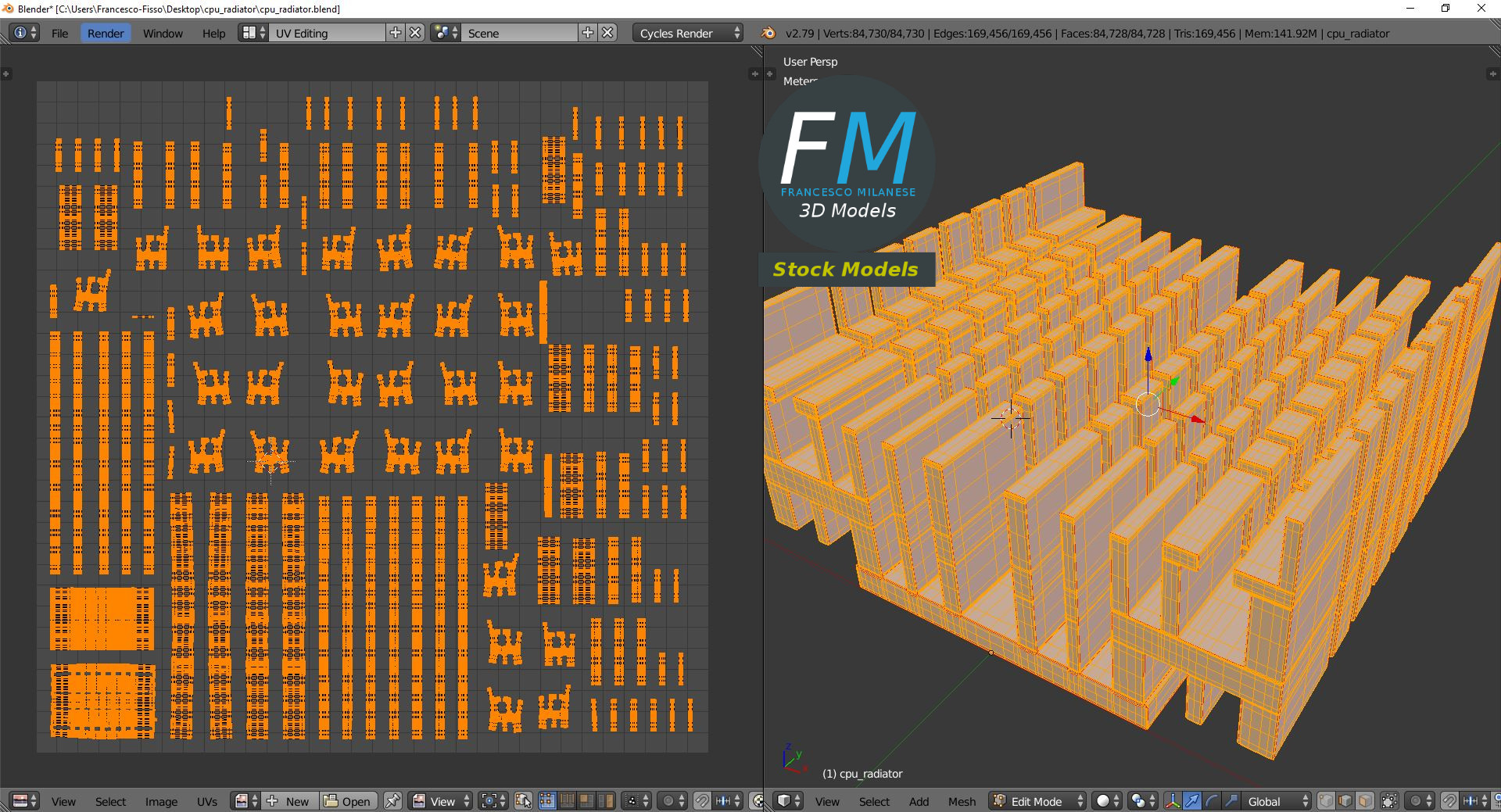Toggle the 3D manipulator widget
Image resolution: width=1501 pixels, height=812 pixels.
pyautogui.click(x=1173, y=801)
